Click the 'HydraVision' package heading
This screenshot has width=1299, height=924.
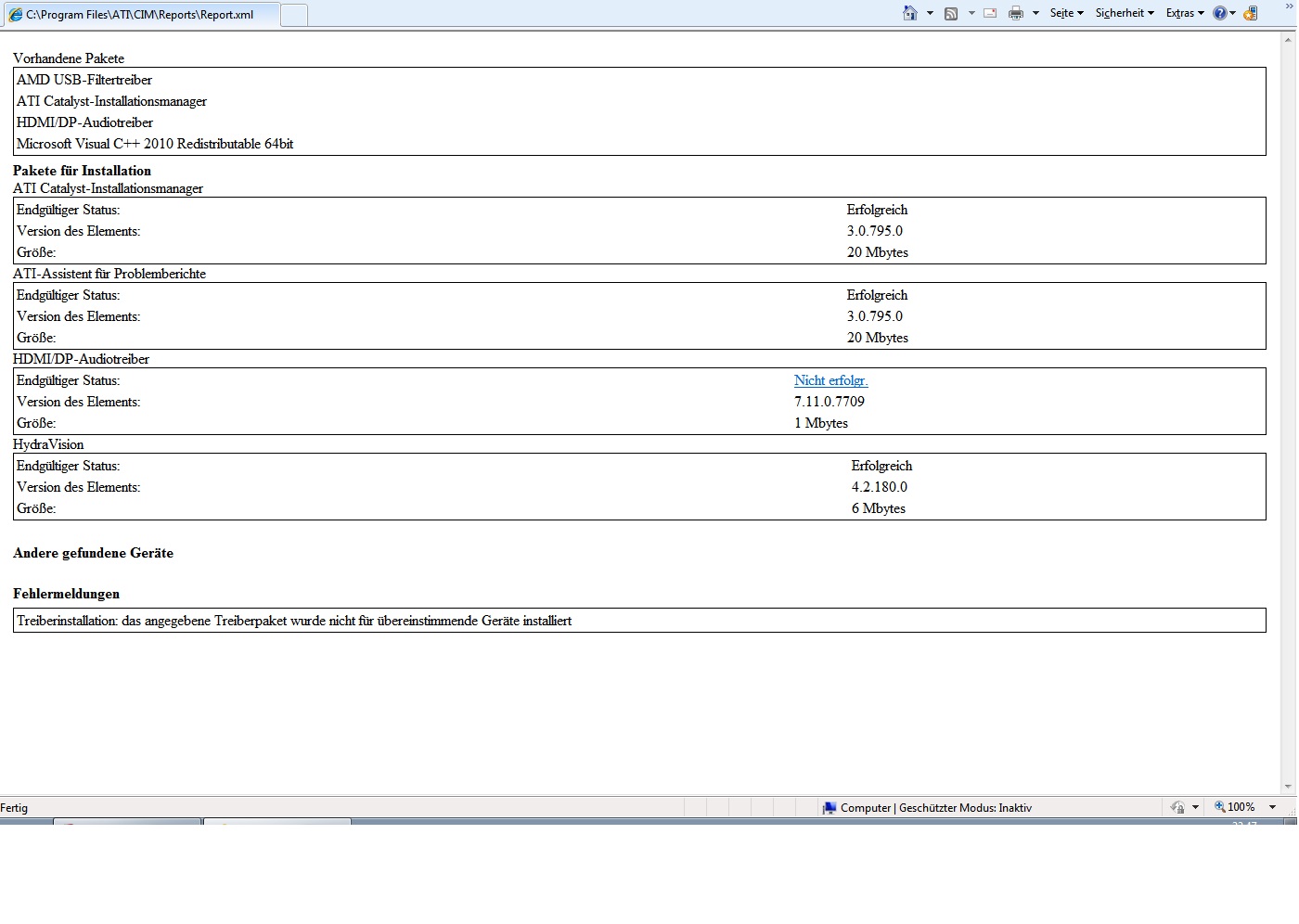pos(48,444)
